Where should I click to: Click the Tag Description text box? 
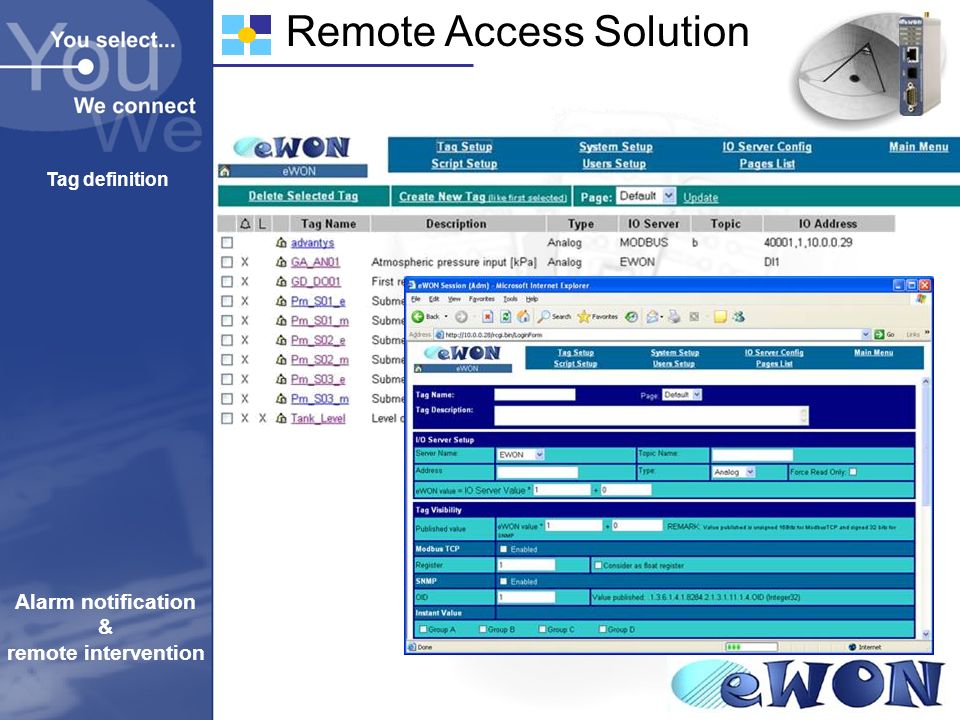tap(651, 416)
